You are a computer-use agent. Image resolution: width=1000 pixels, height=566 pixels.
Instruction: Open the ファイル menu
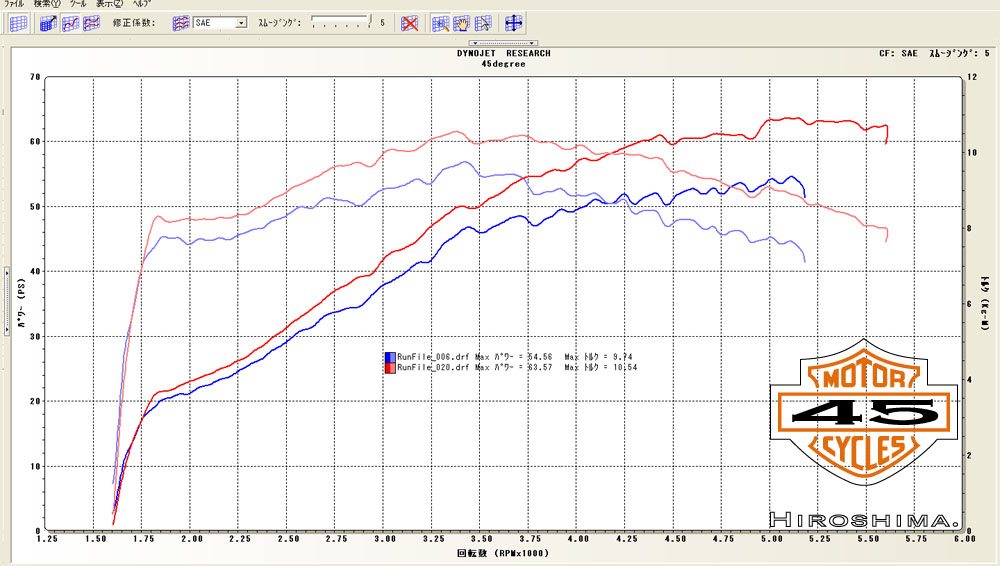pos(15,5)
